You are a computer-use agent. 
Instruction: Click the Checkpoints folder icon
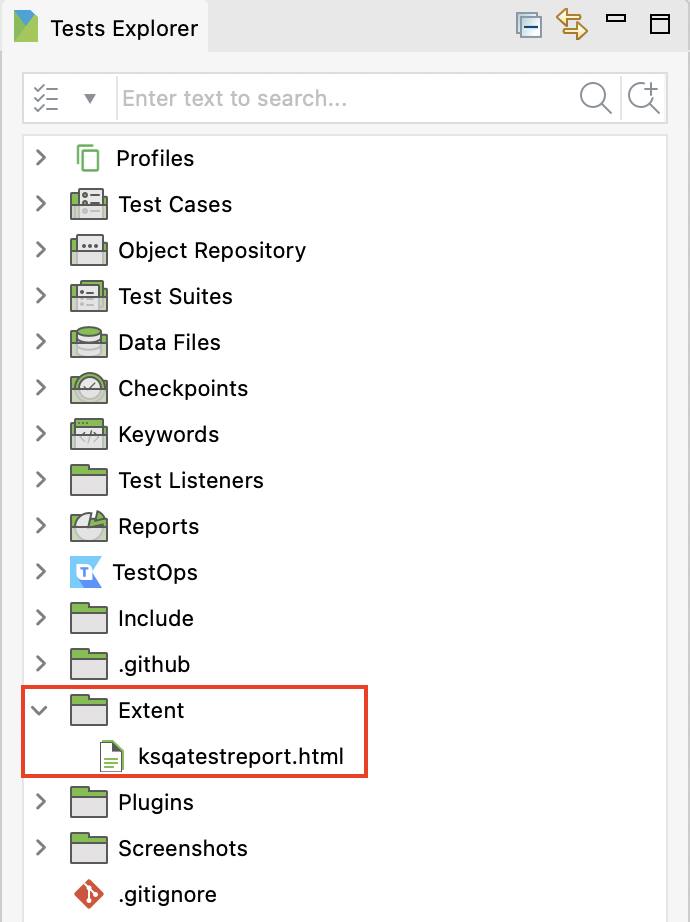click(x=89, y=388)
